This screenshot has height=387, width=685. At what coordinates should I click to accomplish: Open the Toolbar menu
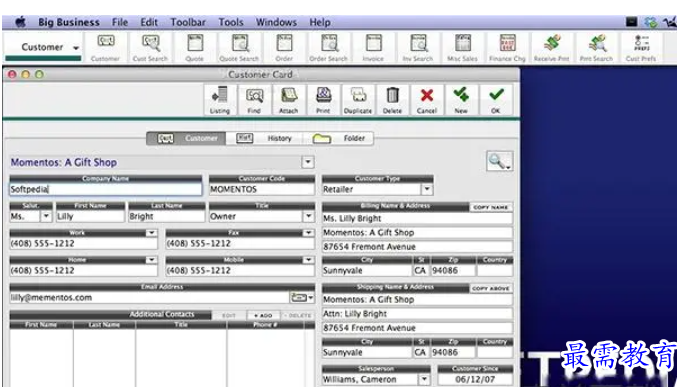tap(188, 22)
